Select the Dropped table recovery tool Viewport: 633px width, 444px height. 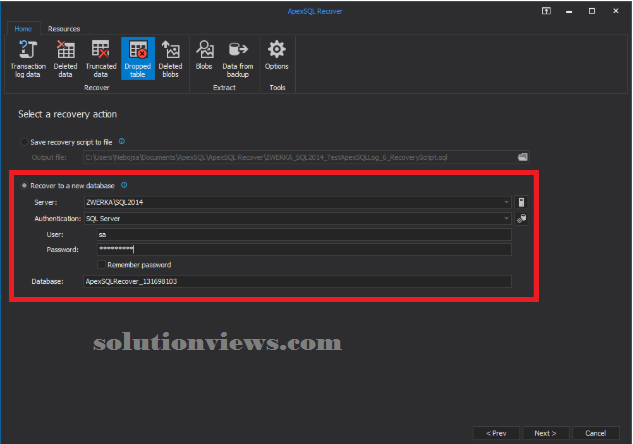pos(138,59)
